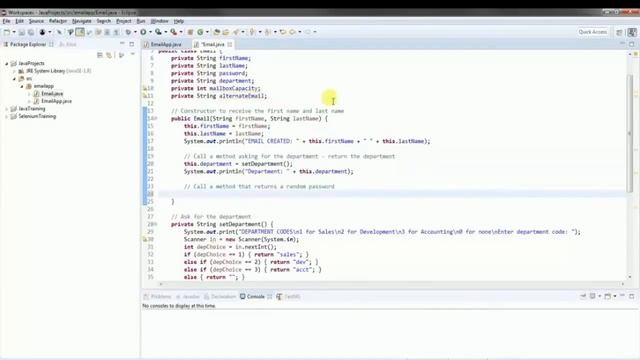640x360 pixels.
Task: Click the Open Perspective icon
Action: (x=619, y=32)
